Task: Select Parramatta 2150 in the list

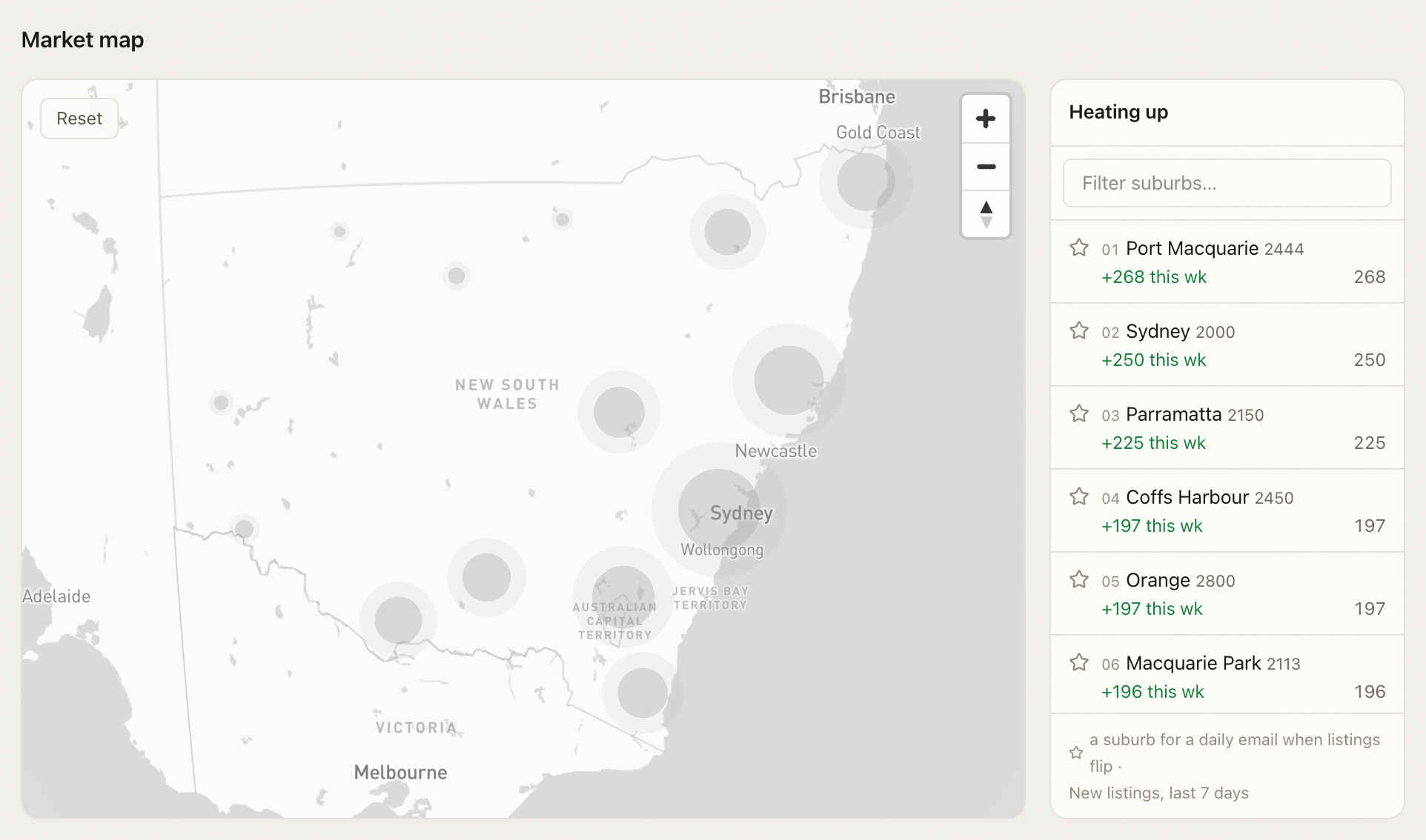Action: 1227,427
